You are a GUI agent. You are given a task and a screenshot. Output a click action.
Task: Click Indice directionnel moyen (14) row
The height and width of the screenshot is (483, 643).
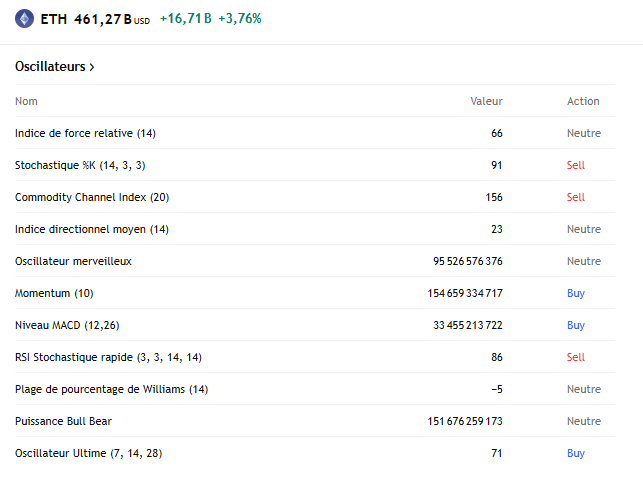[x=92, y=229]
